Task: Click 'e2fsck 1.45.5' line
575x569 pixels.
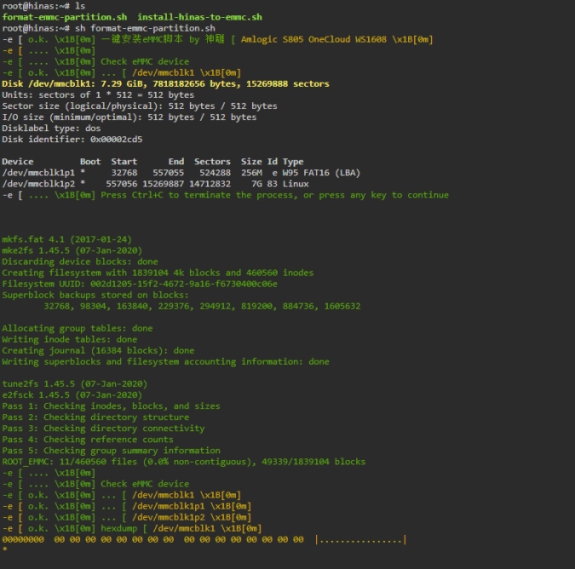Action: tap(72, 395)
